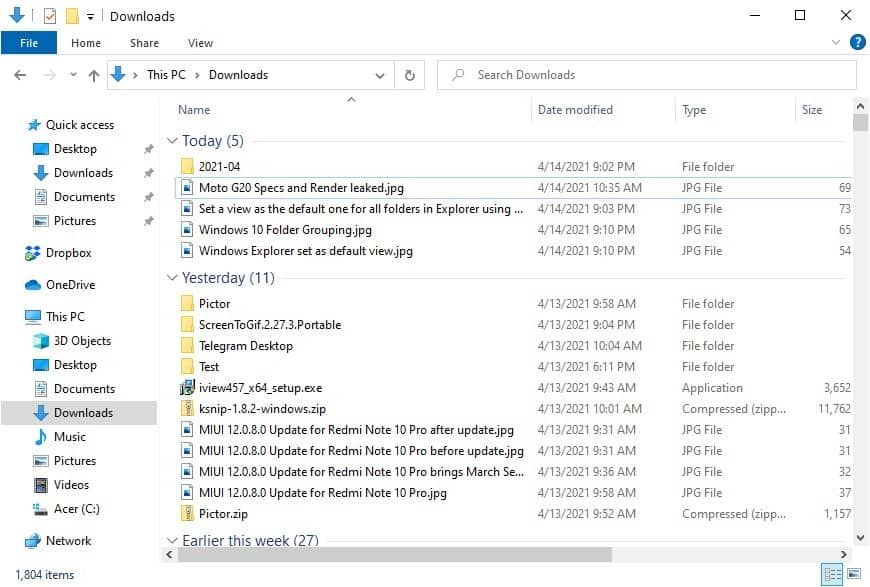
Task: Click the vertical scrollbar up arrow
Action: [x=860, y=106]
